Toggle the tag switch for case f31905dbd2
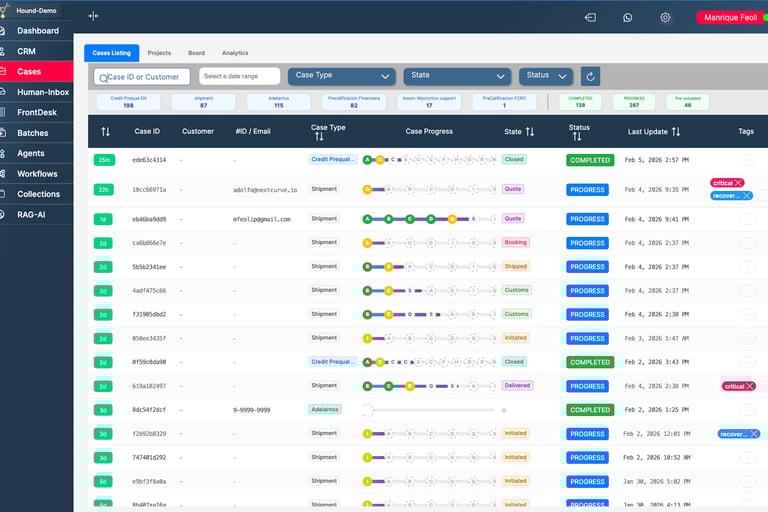 tap(747, 315)
